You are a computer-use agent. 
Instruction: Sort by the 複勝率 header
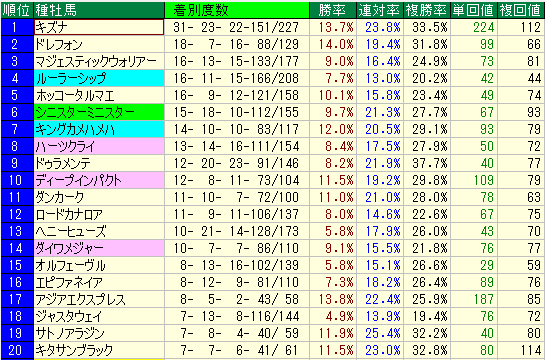[427, 10]
